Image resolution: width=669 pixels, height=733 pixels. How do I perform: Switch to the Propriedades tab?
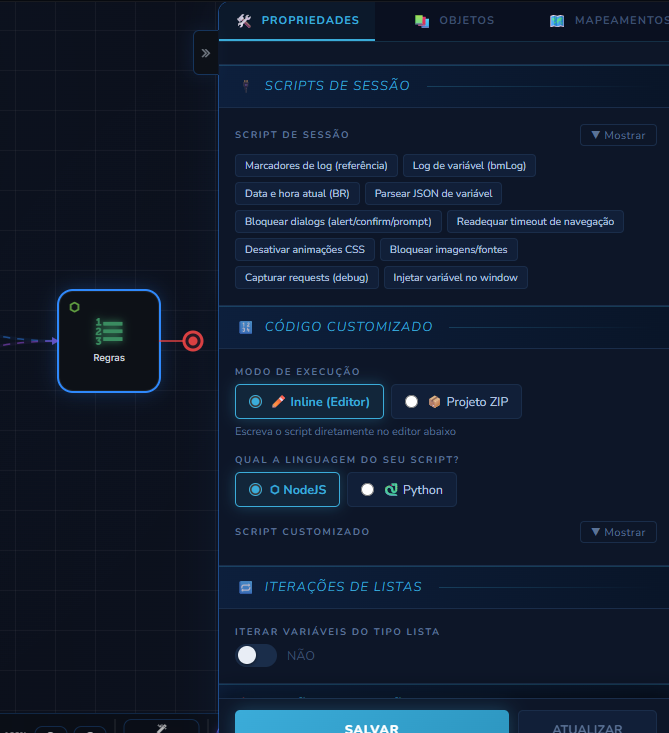pyautogui.click(x=297, y=21)
